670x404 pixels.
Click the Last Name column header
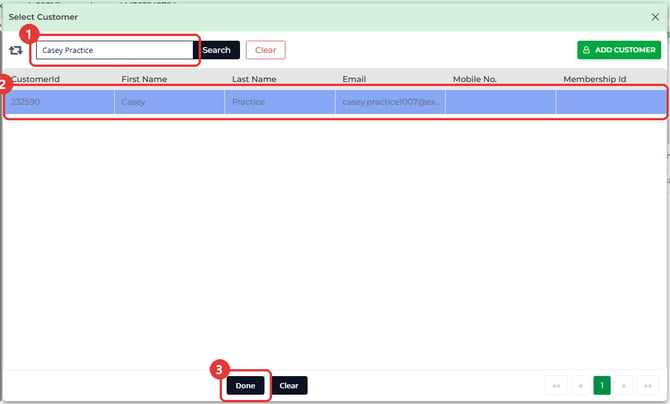(x=254, y=79)
